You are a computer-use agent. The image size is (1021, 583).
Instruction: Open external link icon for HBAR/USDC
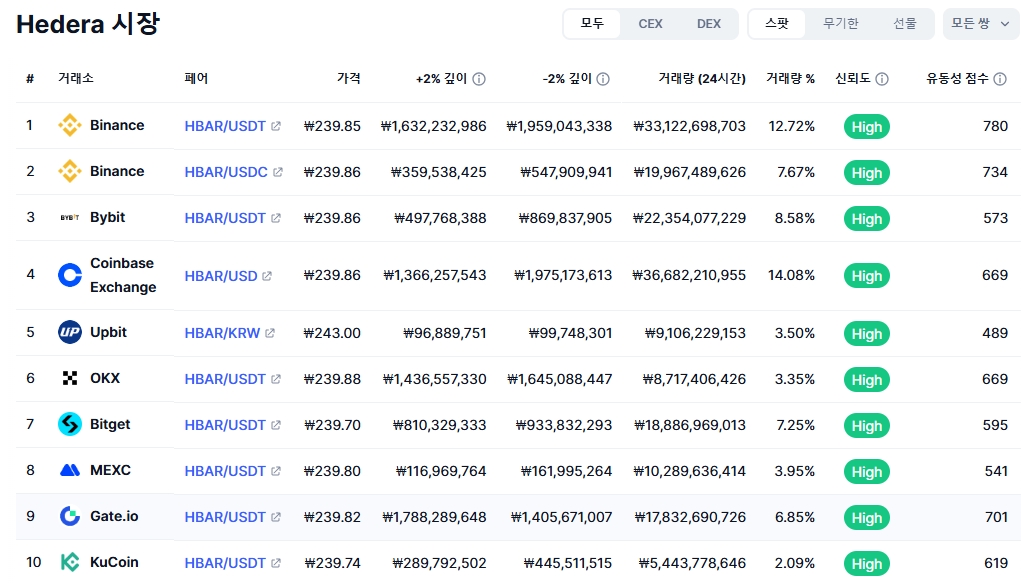coord(278,172)
